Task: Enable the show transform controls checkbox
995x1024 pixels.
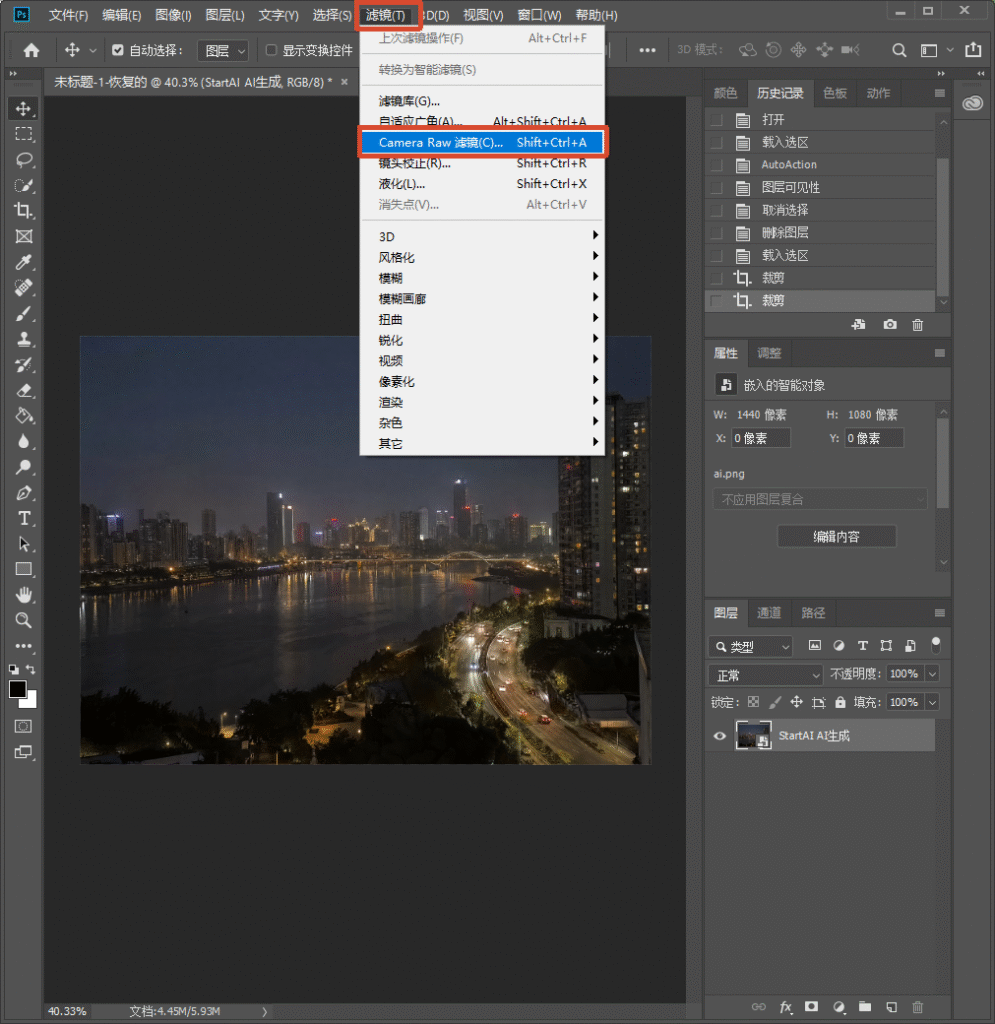Action: 272,50
